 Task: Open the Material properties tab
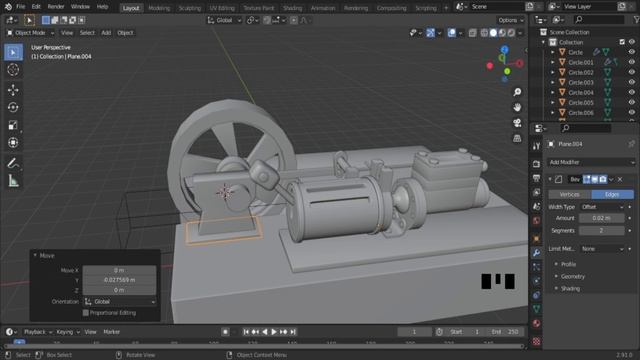(x=536, y=323)
